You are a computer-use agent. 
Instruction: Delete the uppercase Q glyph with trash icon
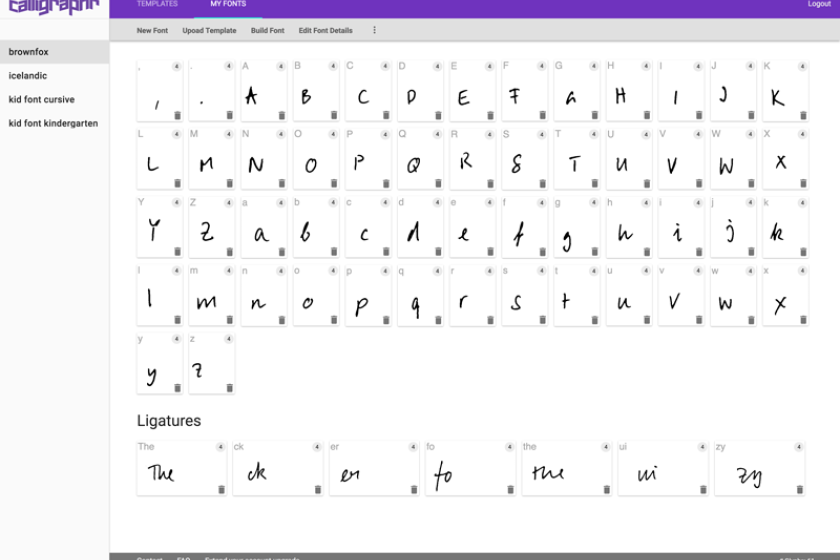click(438, 183)
